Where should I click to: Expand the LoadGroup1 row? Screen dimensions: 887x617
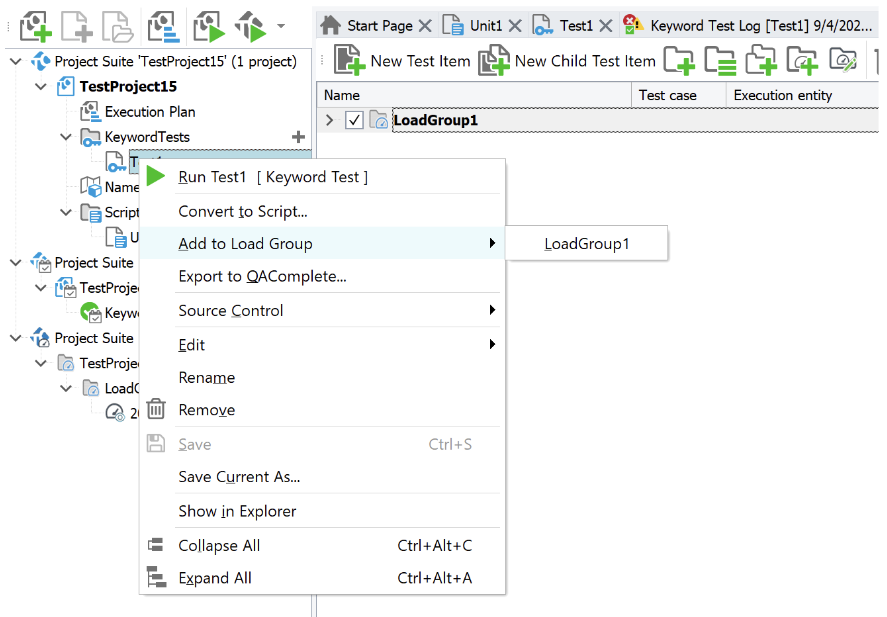331,121
